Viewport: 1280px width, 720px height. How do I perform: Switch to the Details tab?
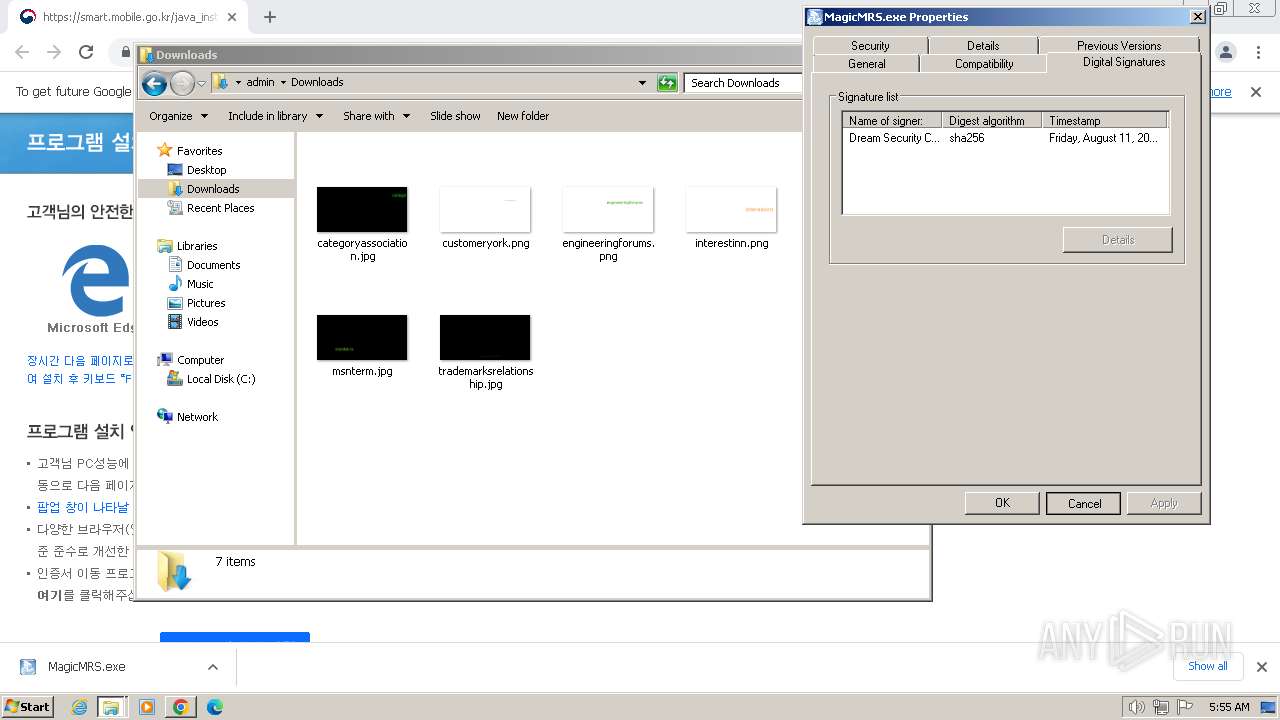983,46
